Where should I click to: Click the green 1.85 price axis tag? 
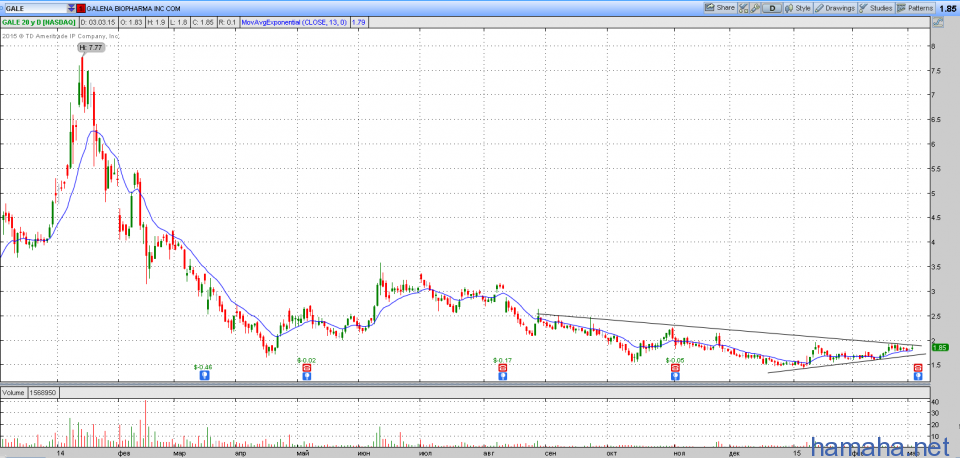tap(939, 347)
